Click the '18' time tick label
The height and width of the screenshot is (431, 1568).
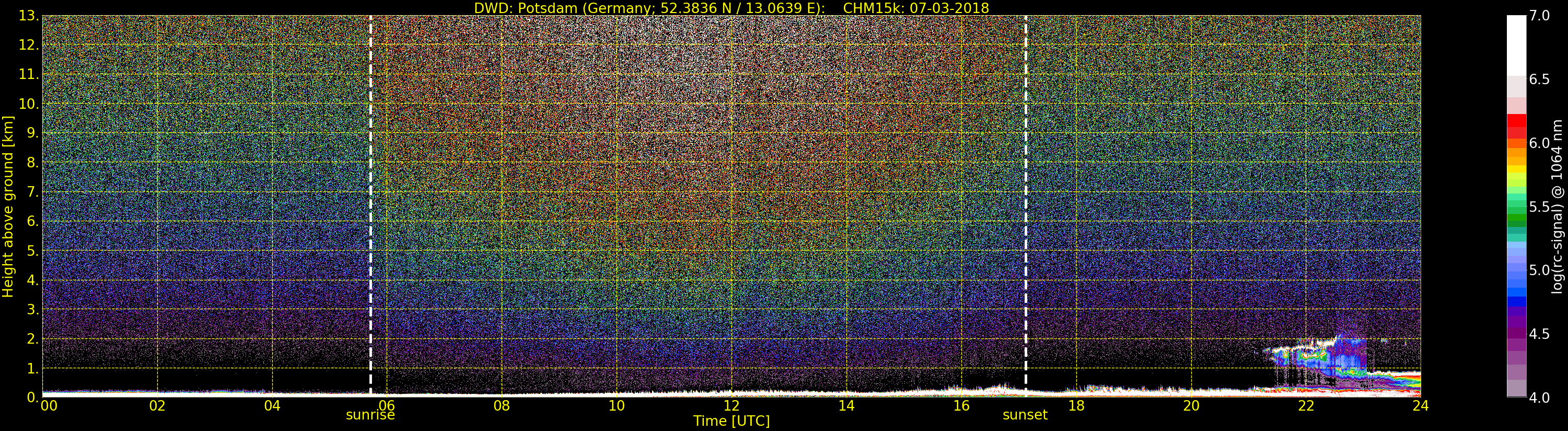(1076, 405)
